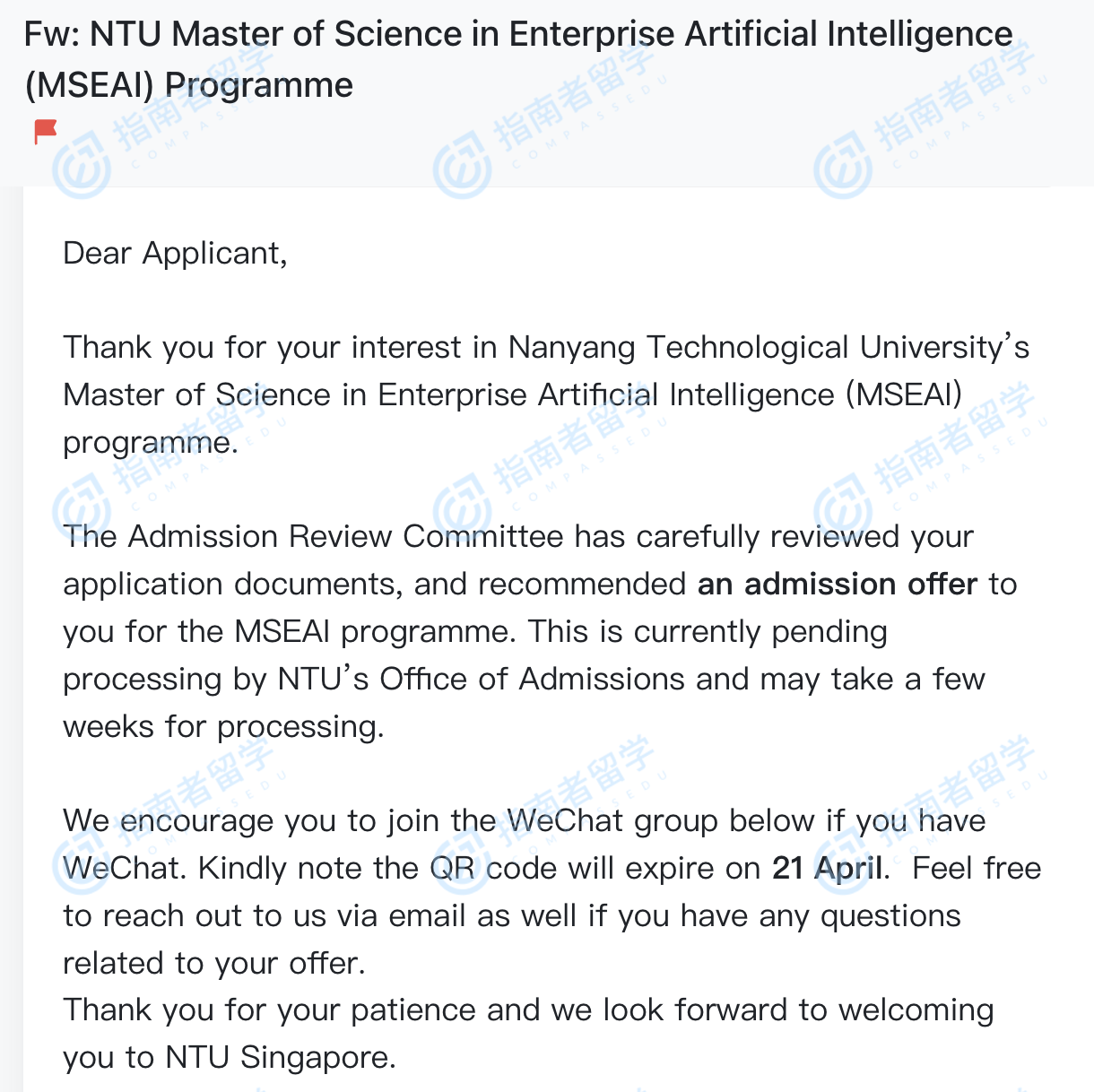The image size is (1094, 1092).
Task: Click the red flag icon
Action: [x=45, y=131]
